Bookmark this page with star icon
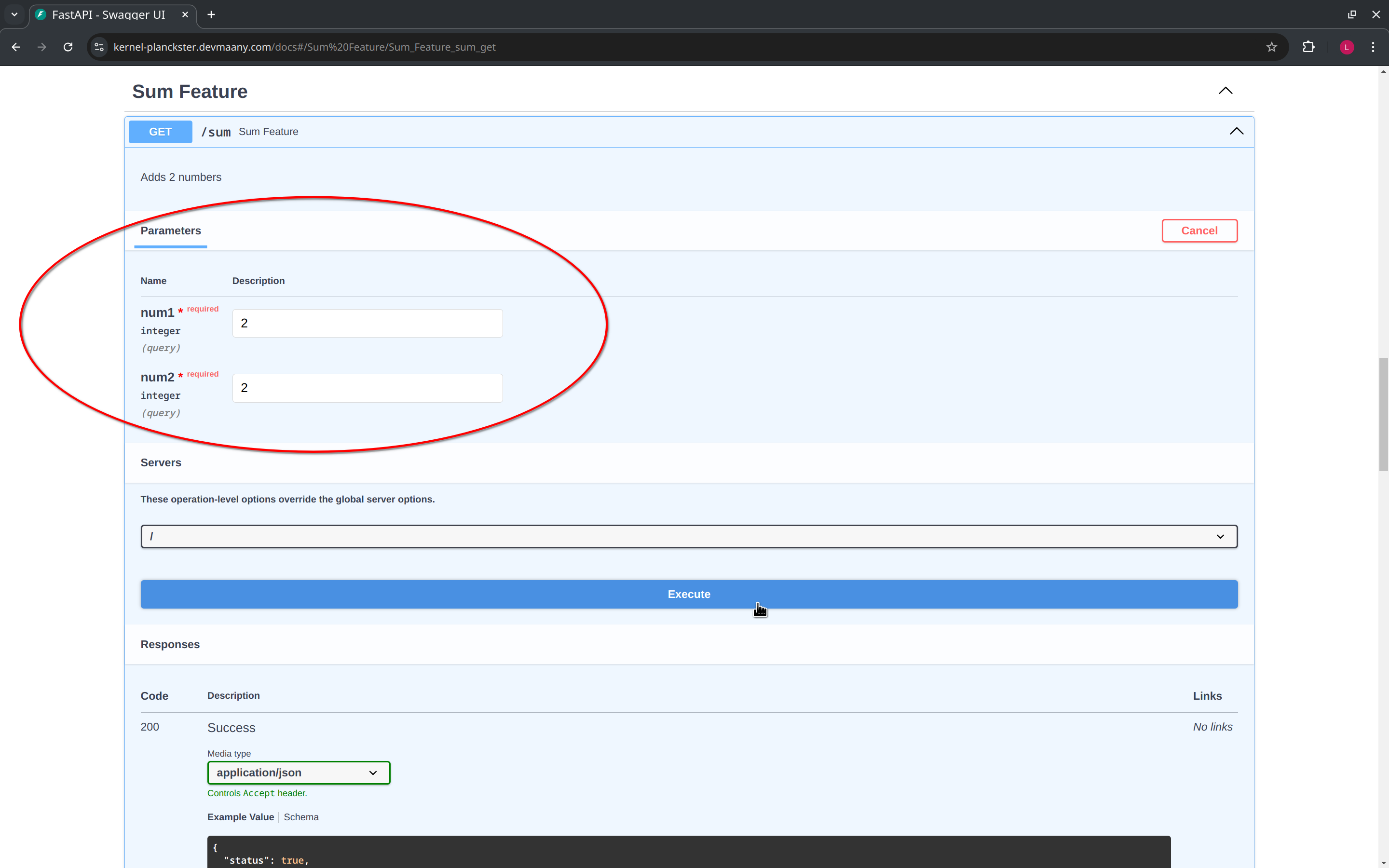Viewport: 1389px width, 868px height. pos(1271,47)
